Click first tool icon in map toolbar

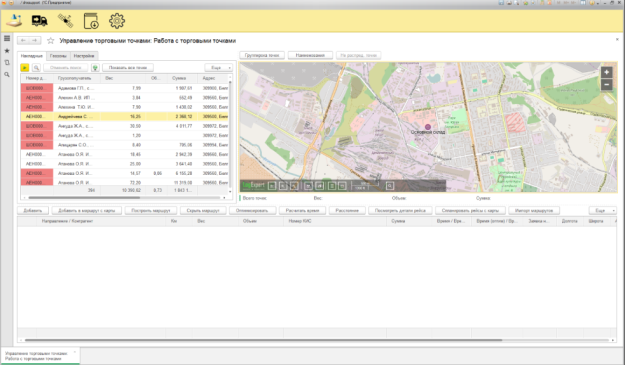[272, 186]
